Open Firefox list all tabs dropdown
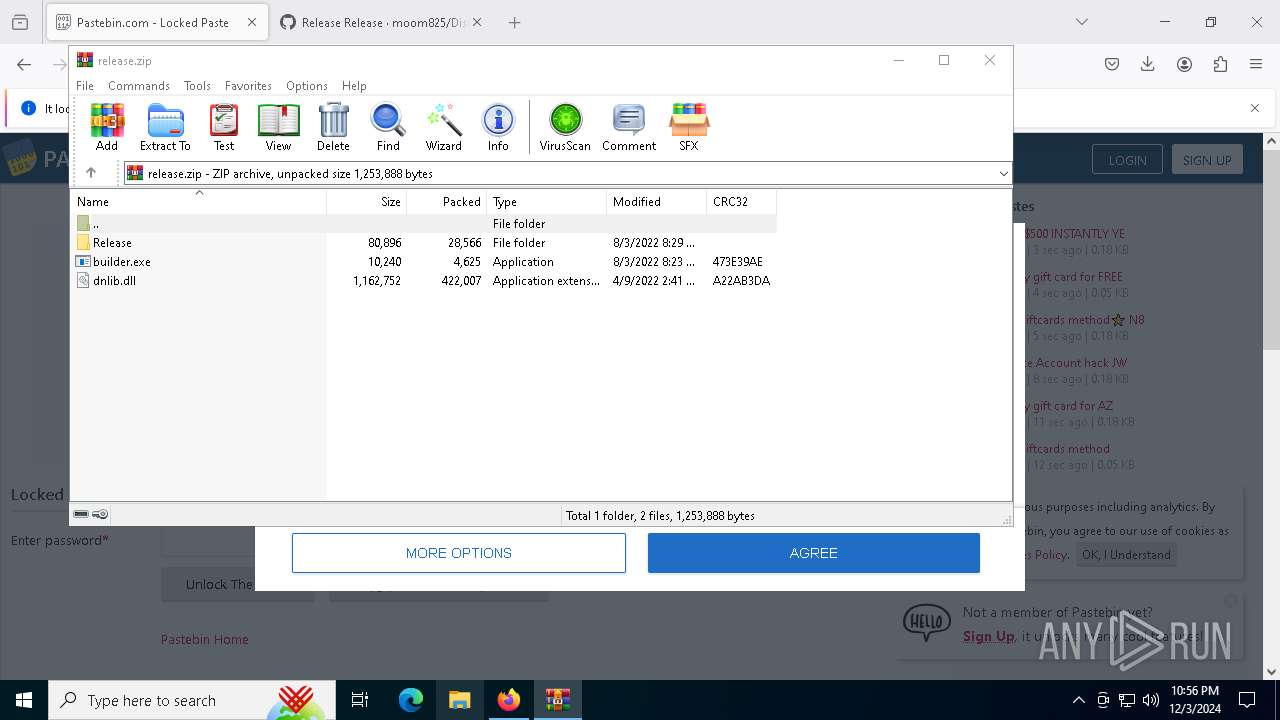1280x720 pixels. click(x=1081, y=22)
